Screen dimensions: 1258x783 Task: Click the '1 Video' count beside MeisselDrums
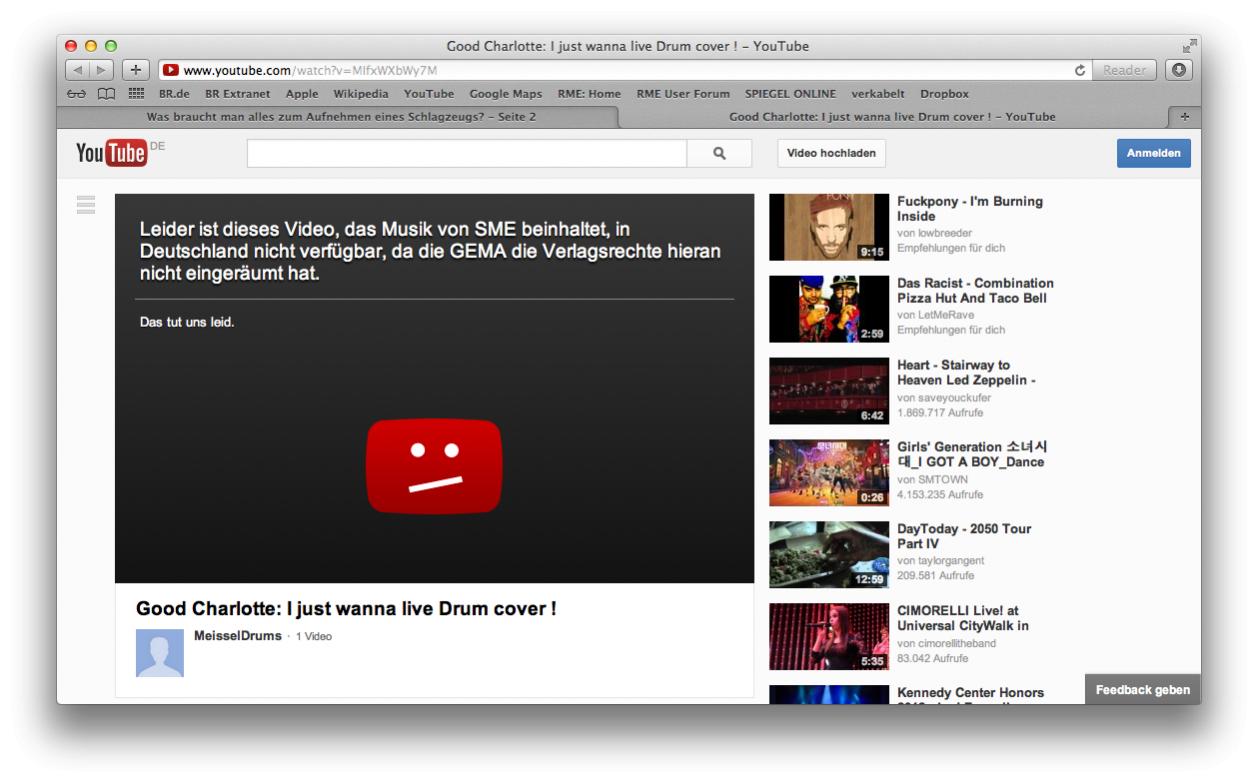(313, 637)
